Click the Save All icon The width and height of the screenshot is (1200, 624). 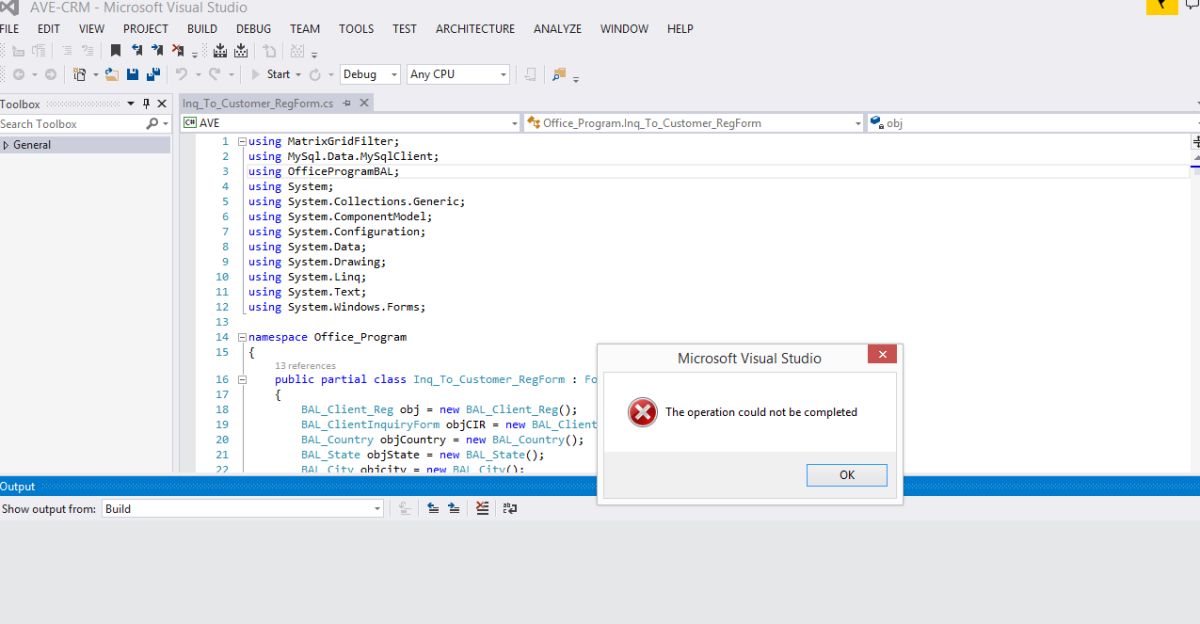154,74
